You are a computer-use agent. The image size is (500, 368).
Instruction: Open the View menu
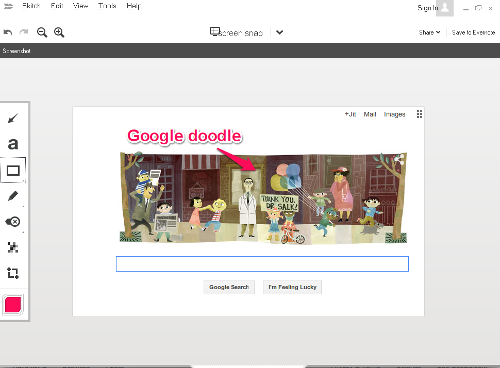(x=80, y=6)
